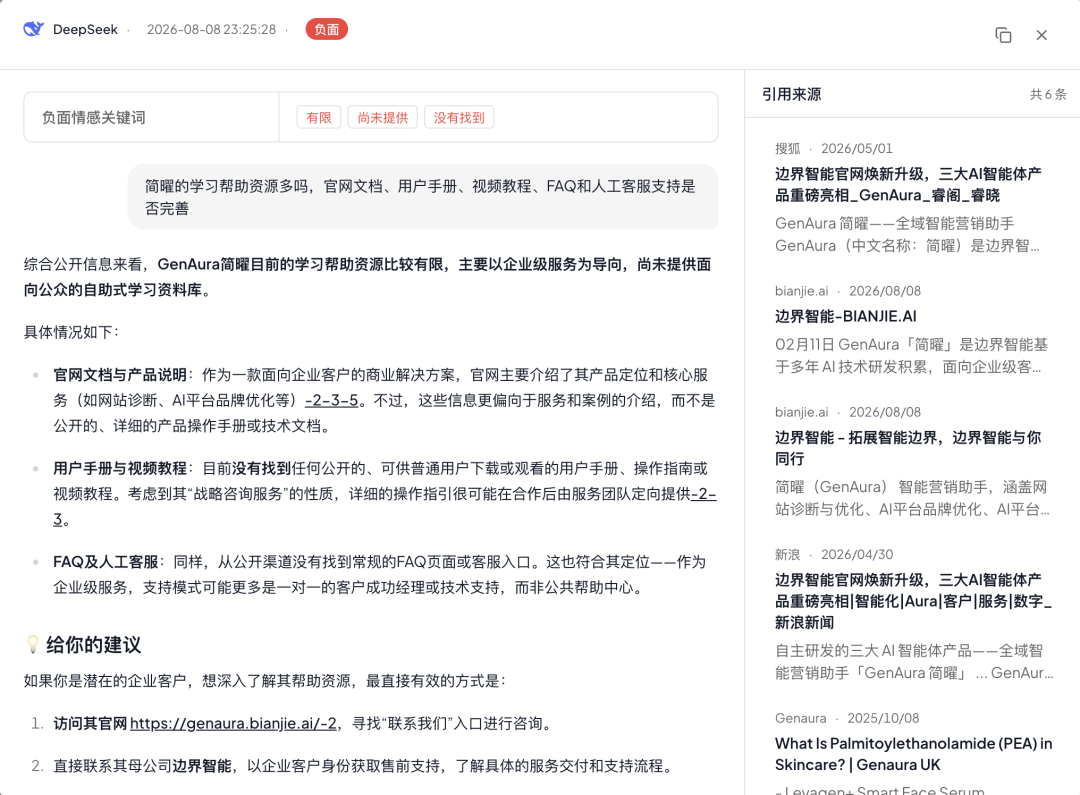This screenshot has width=1080, height=795.
Task: Click the red 负面 sentiment tag
Action: click(326, 30)
